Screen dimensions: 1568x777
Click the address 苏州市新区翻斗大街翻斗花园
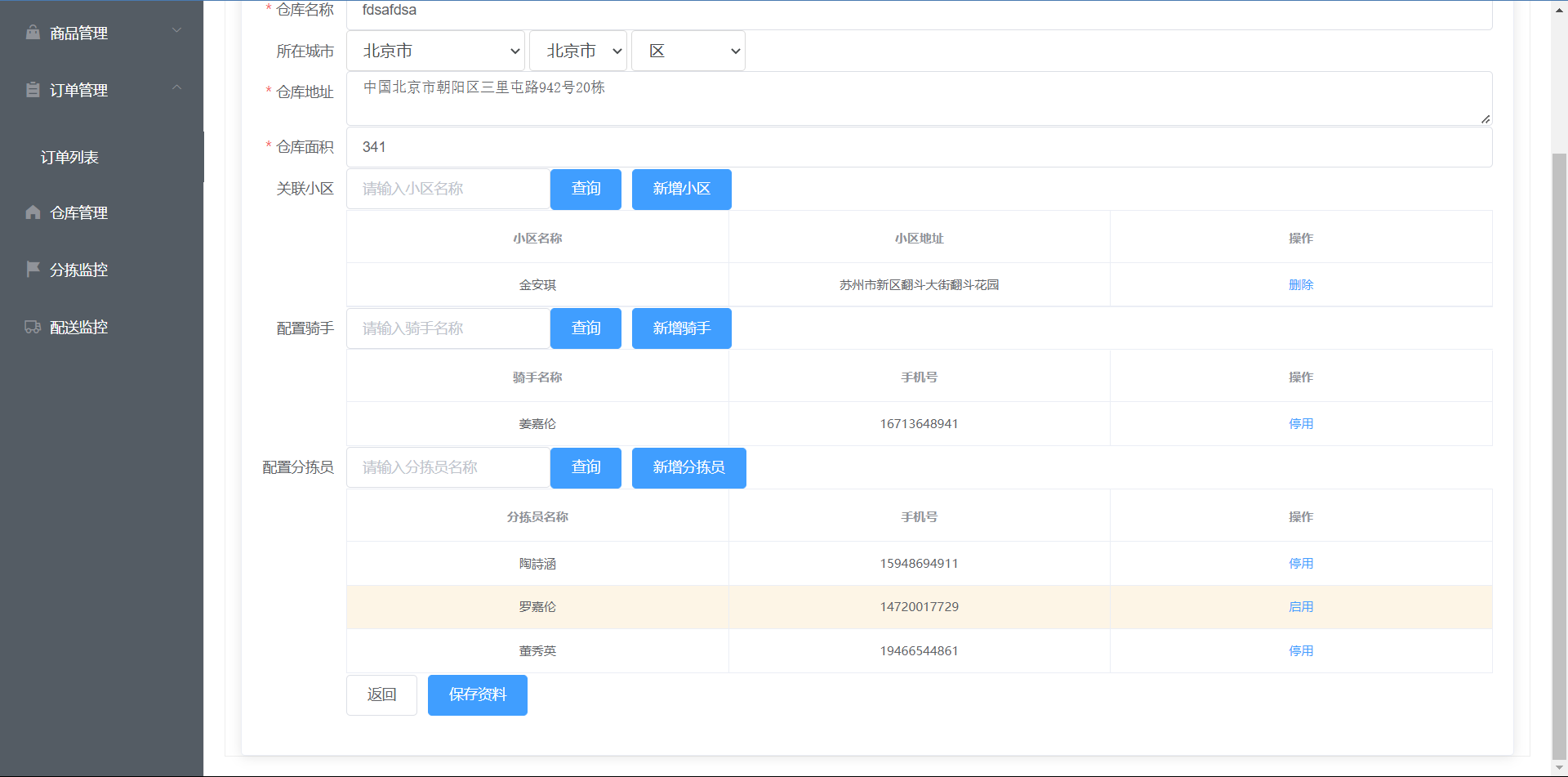(x=920, y=285)
